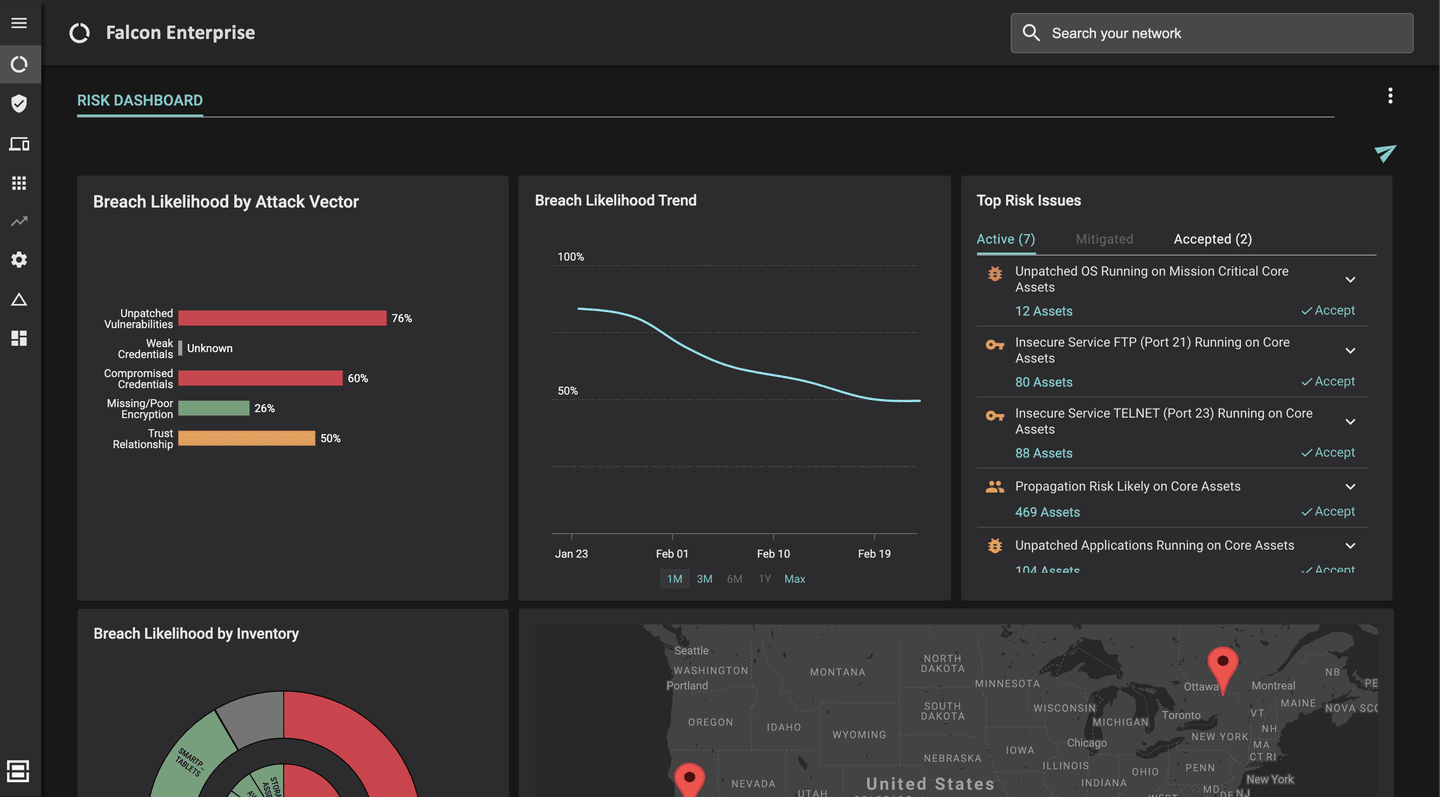Open the trending line sidebar icon
Viewport: 1440px width, 797px height.
click(x=19, y=221)
